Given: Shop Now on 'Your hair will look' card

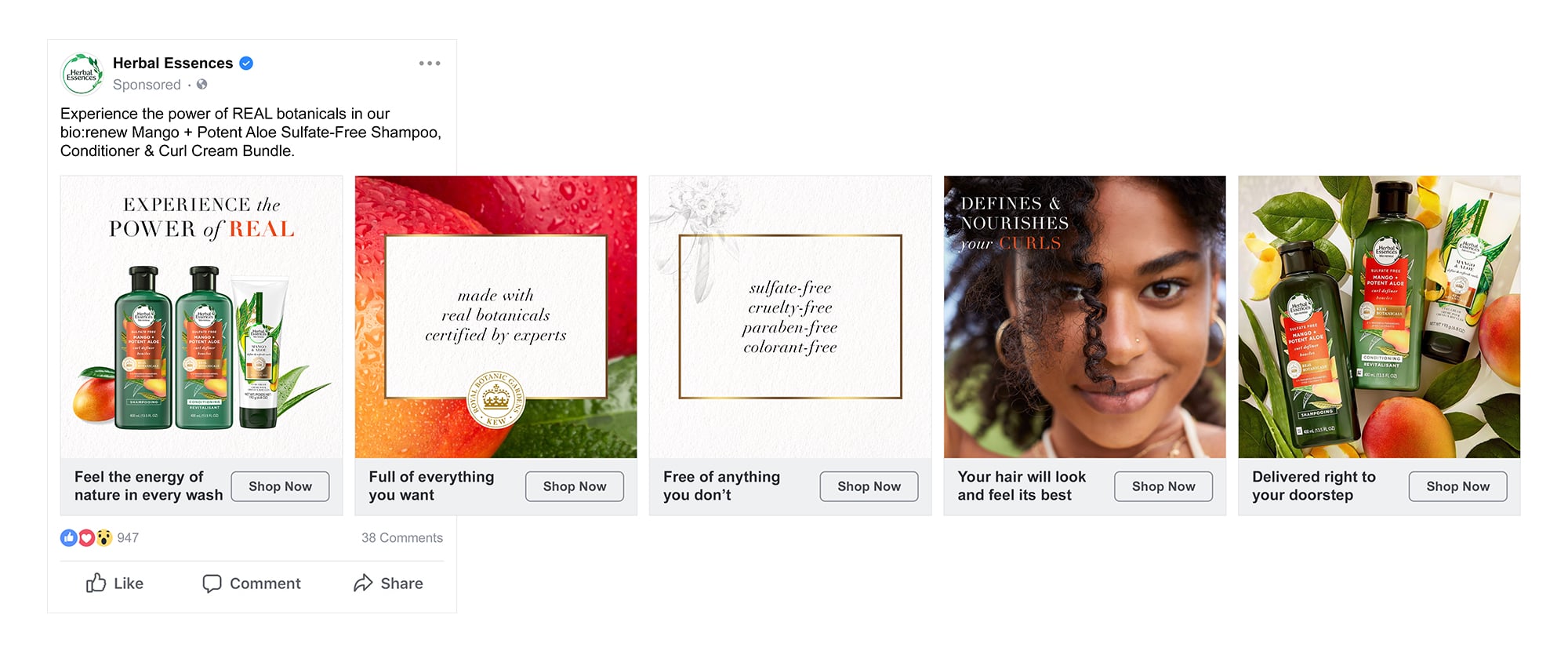Looking at the screenshot, I should click(x=1163, y=486).
